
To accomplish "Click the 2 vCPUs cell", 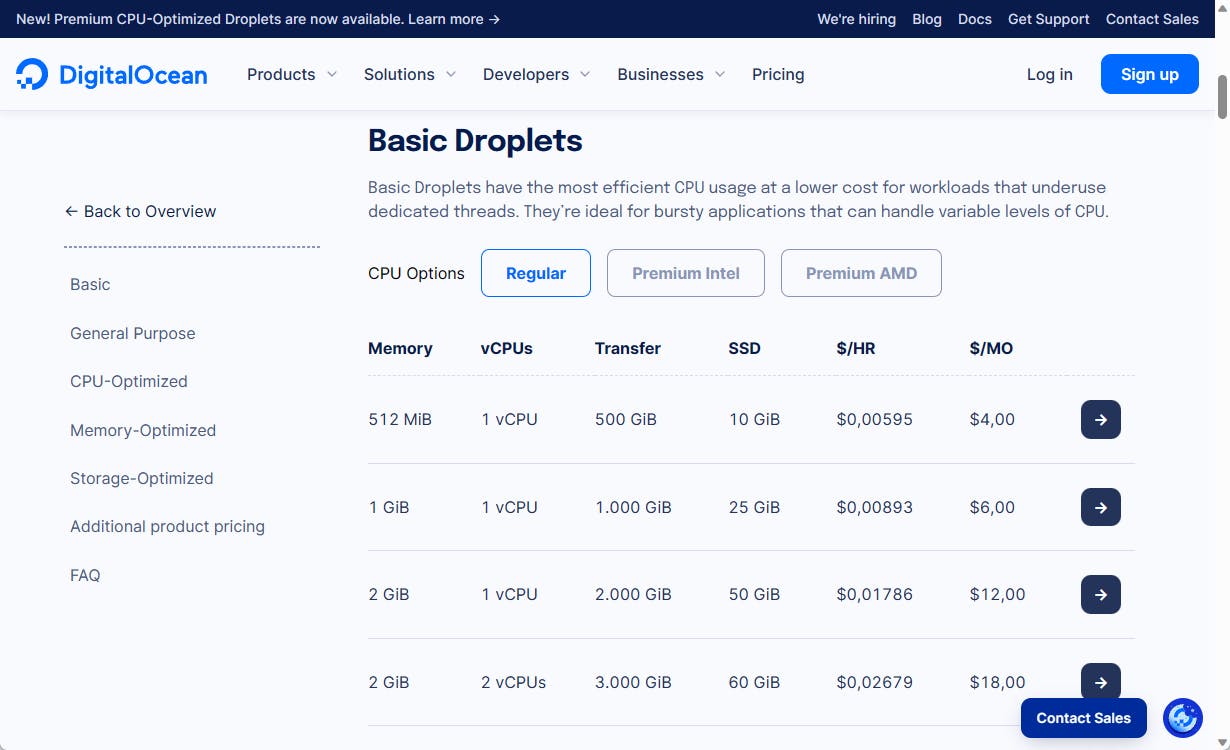I will point(514,682).
